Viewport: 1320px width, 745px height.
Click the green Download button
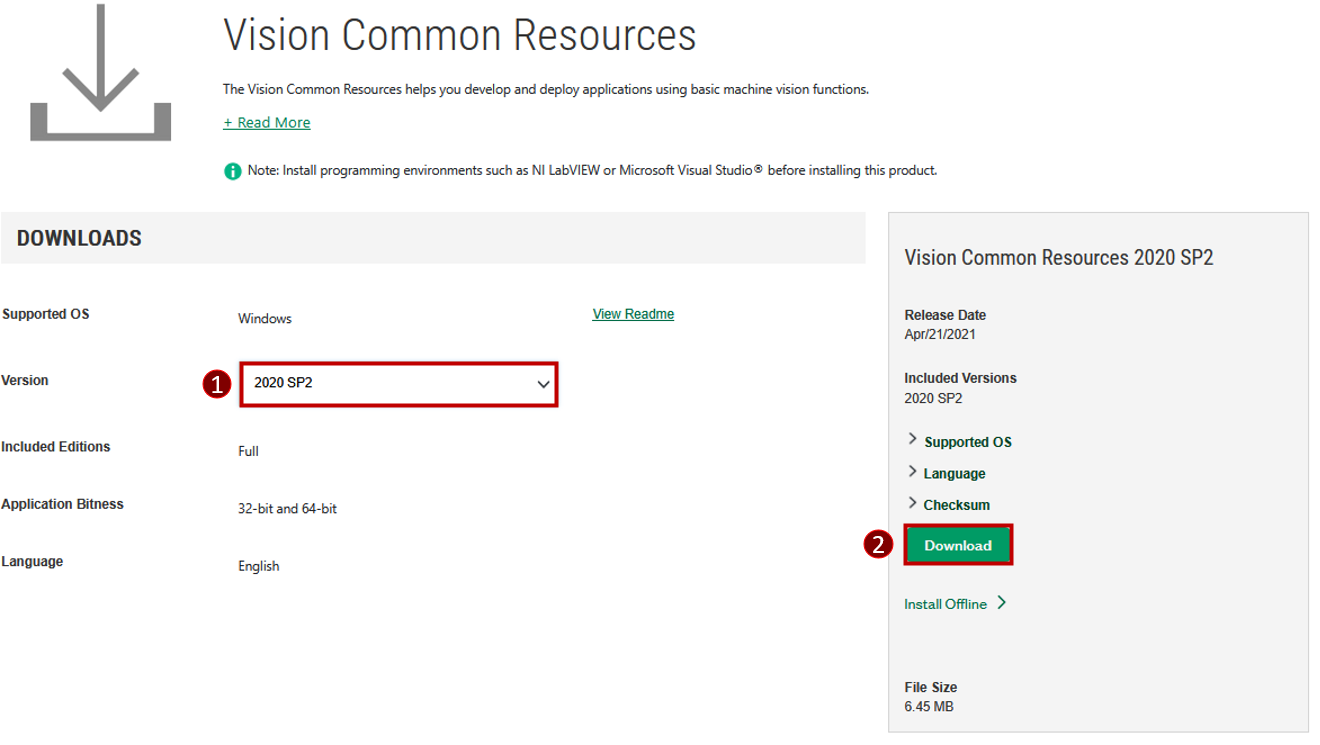pos(957,544)
